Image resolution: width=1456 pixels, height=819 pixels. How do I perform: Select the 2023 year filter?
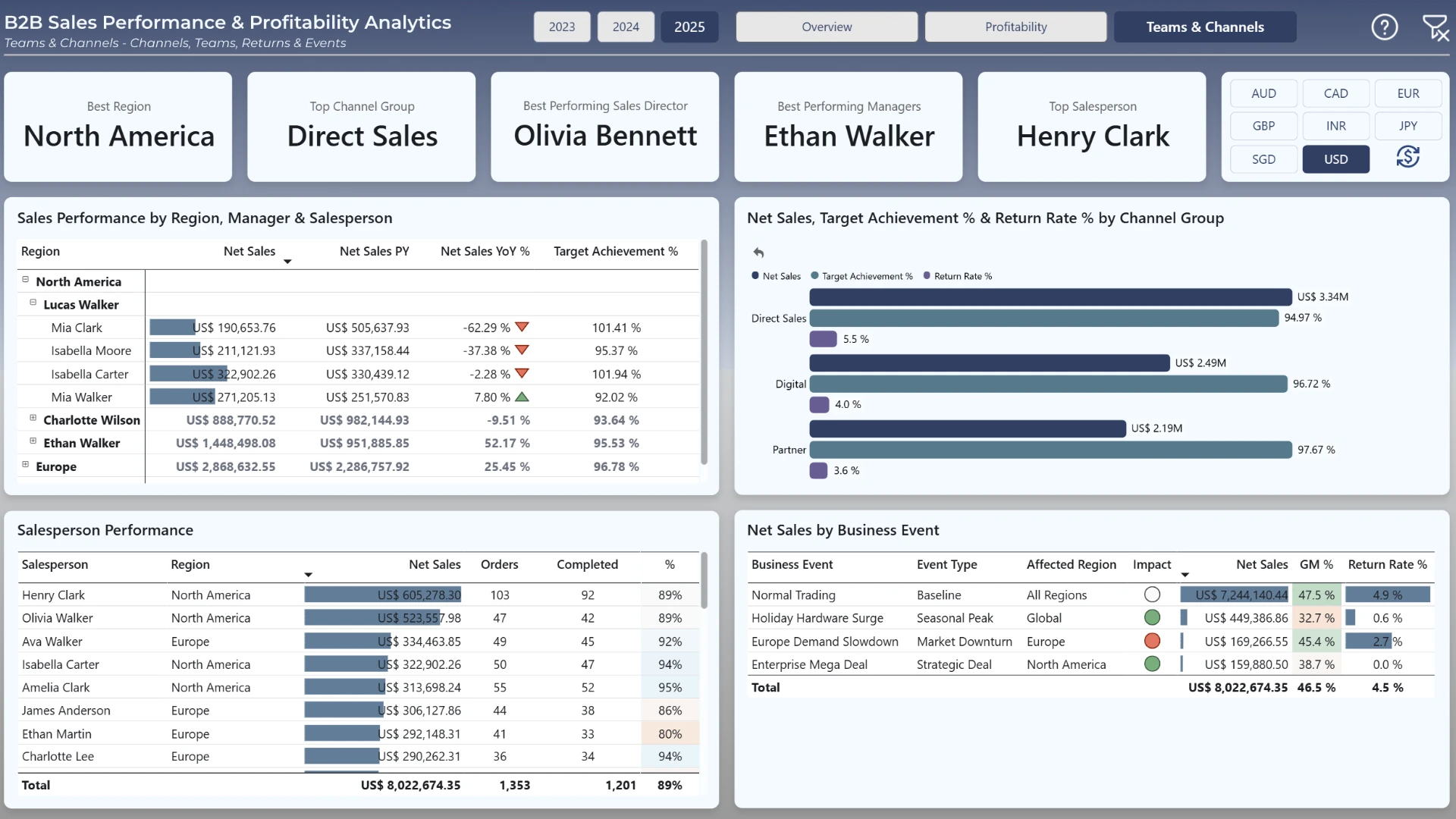point(562,27)
